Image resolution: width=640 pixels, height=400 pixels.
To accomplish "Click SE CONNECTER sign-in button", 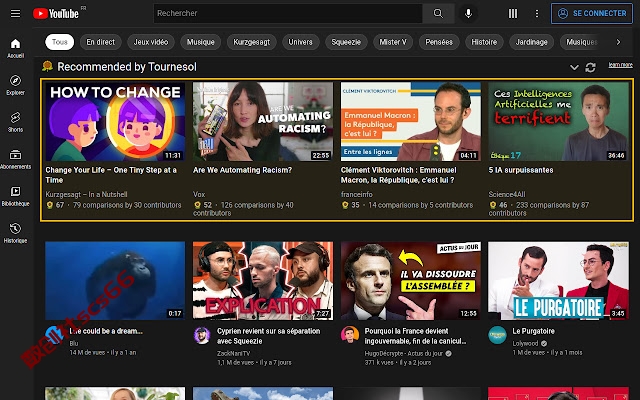I will pyautogui.click(x=592, y=13).
